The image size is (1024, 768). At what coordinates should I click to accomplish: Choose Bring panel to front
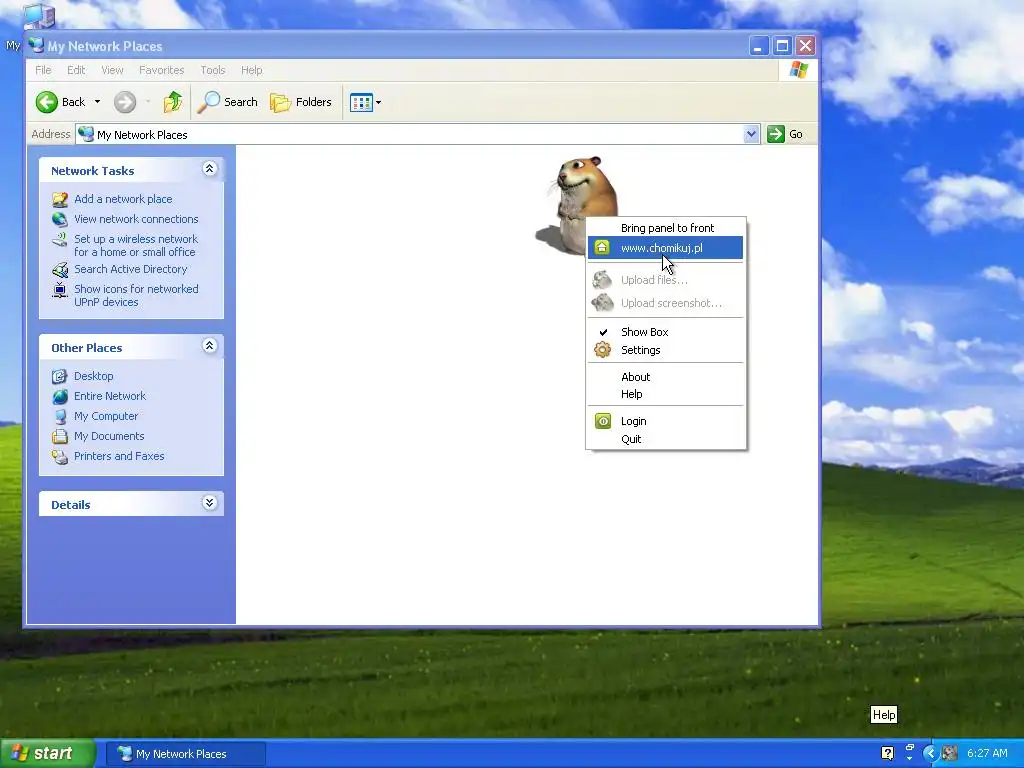(665, 228)
